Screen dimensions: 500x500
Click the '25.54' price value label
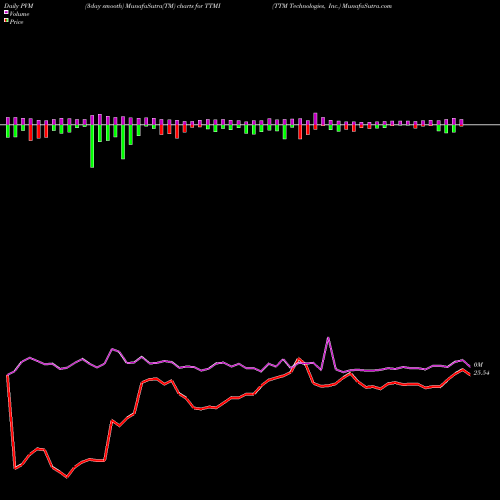[x=481, y=373]
